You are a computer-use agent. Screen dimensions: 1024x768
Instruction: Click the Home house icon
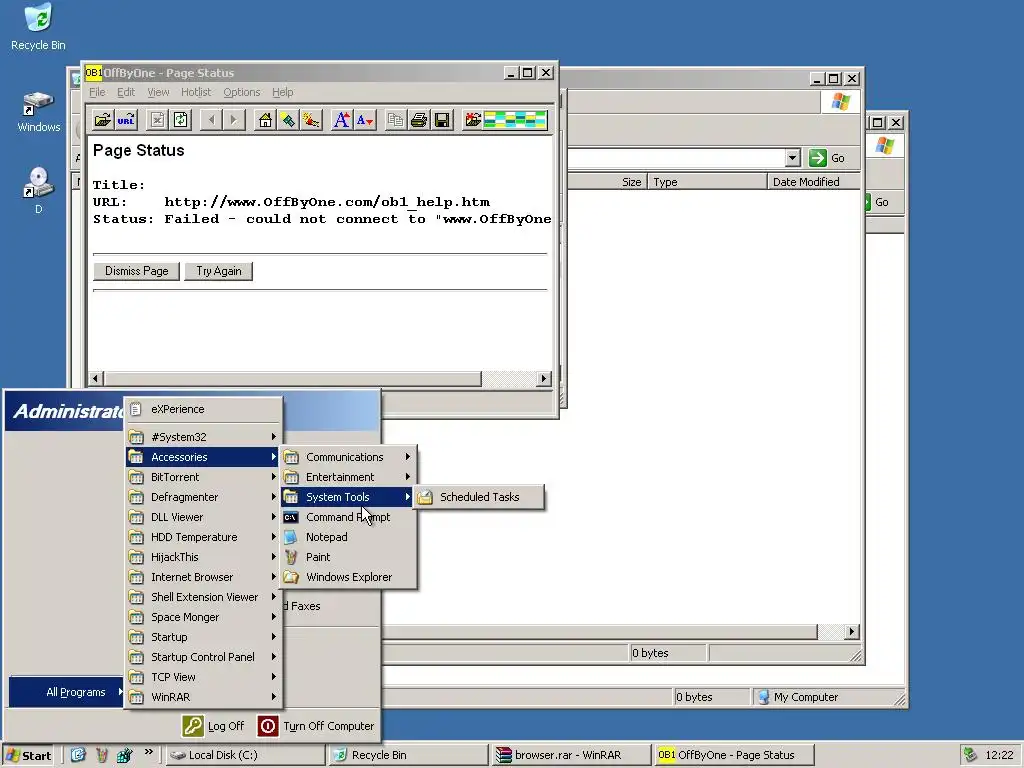[265, 120]
